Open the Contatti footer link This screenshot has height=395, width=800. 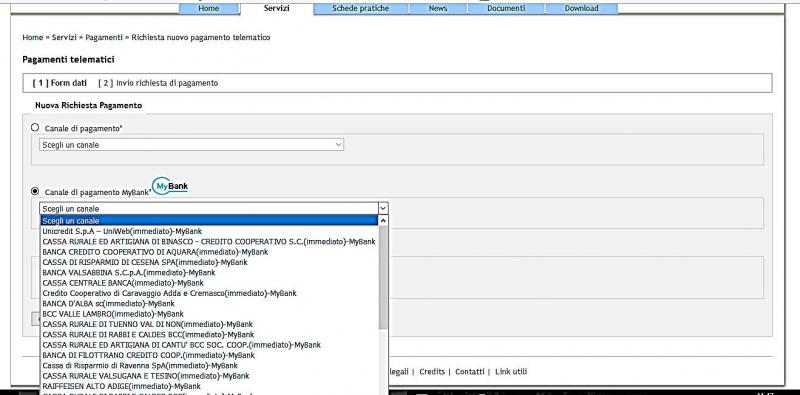469,372
